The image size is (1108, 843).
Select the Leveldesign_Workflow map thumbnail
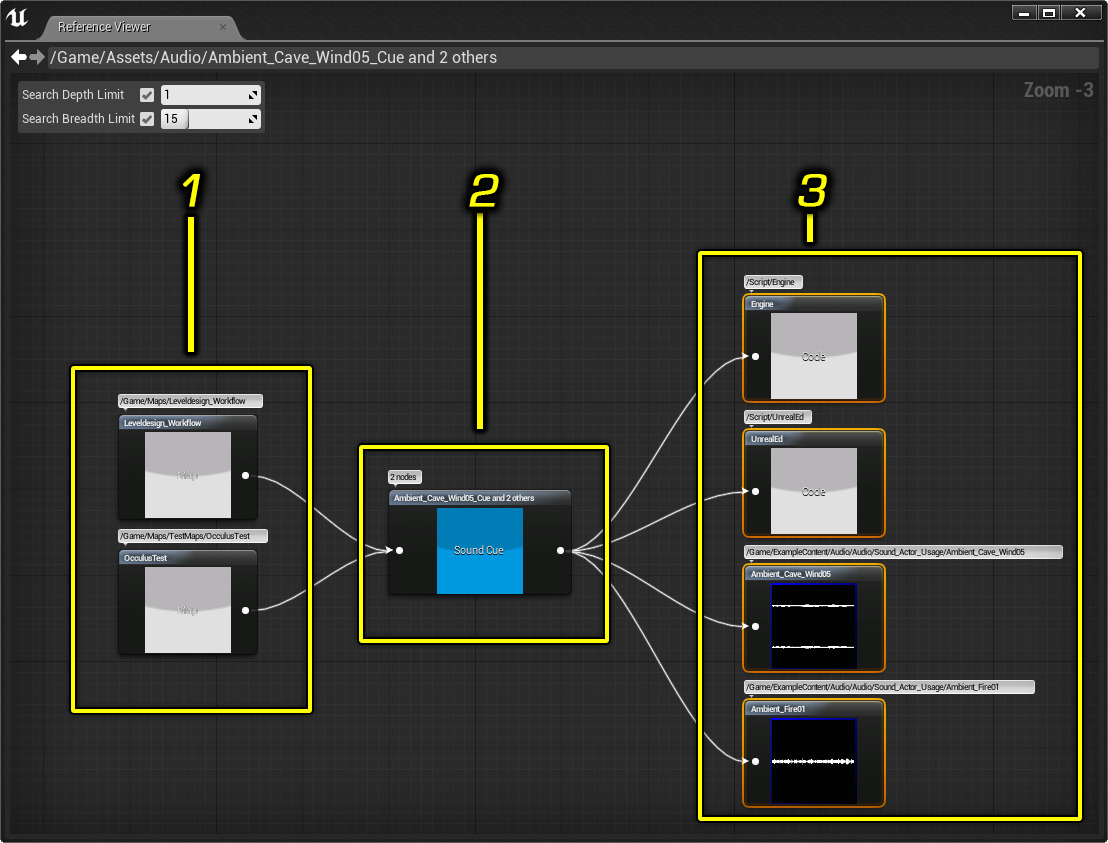[188, 475]
